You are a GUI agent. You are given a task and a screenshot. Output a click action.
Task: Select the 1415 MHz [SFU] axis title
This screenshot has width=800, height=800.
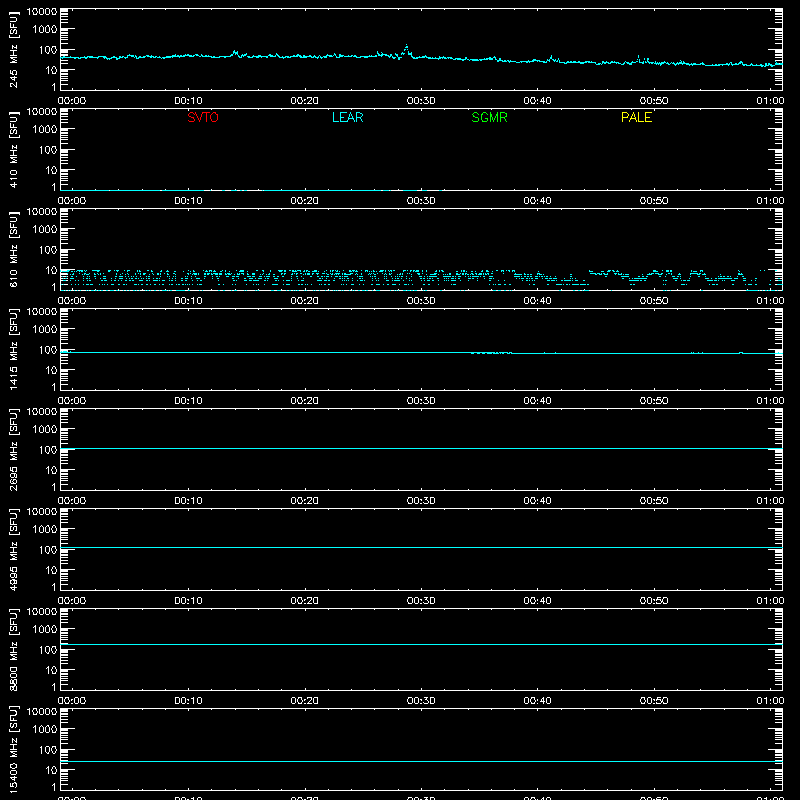coord(13,349)
